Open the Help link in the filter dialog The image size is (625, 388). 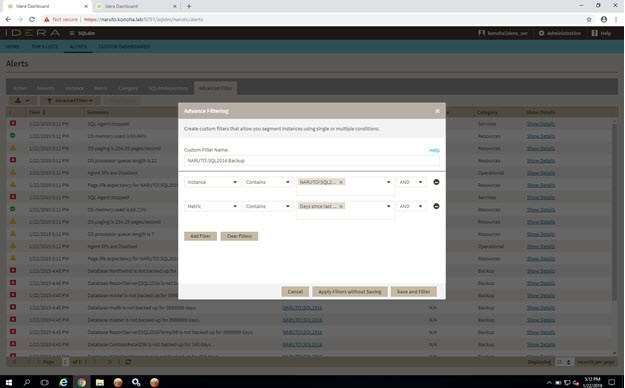pos(434,150)
